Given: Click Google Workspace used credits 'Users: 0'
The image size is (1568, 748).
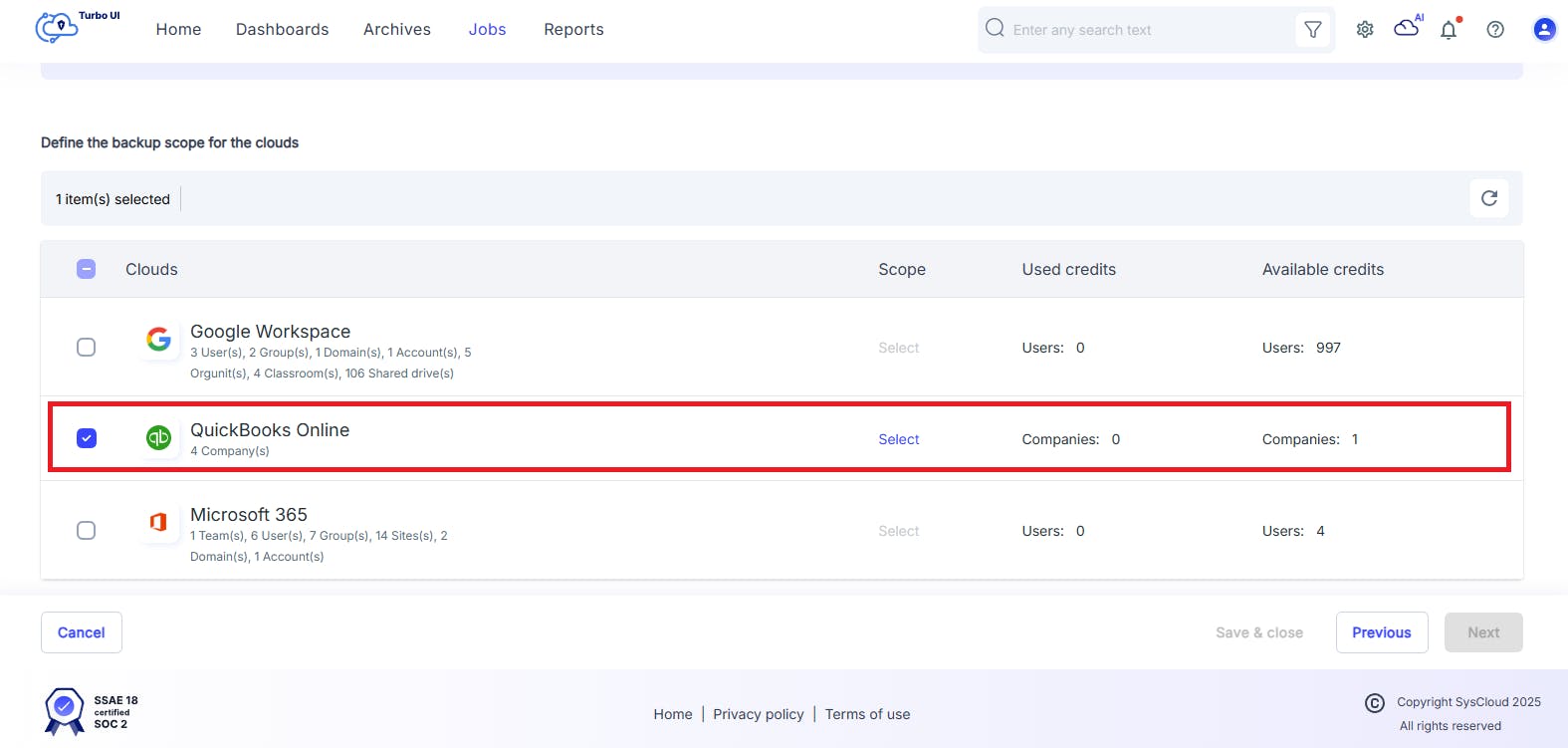Looking at the screenshot, I should tap(1053, 348).
